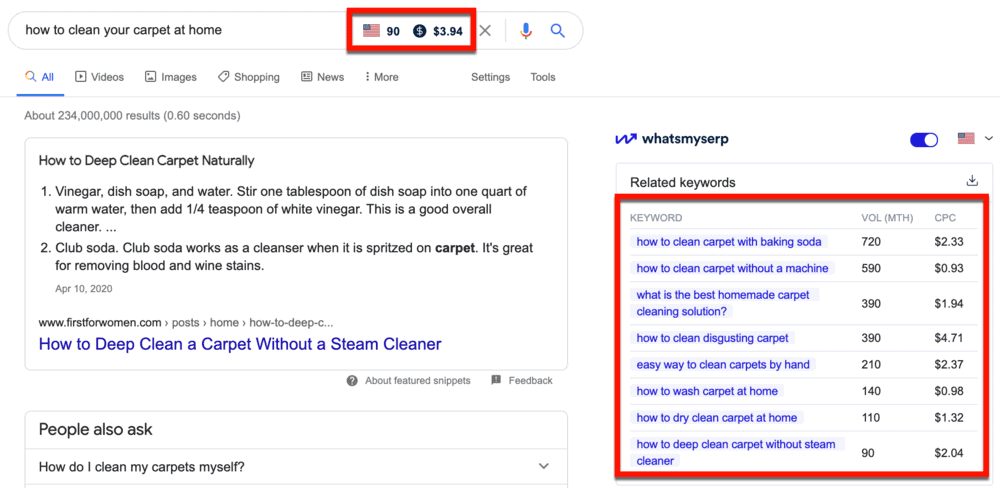Image resolution: width=1000 pixels, height=488 pixels.
Task: Click the $4.71 CPC cell
Action: 949,338
